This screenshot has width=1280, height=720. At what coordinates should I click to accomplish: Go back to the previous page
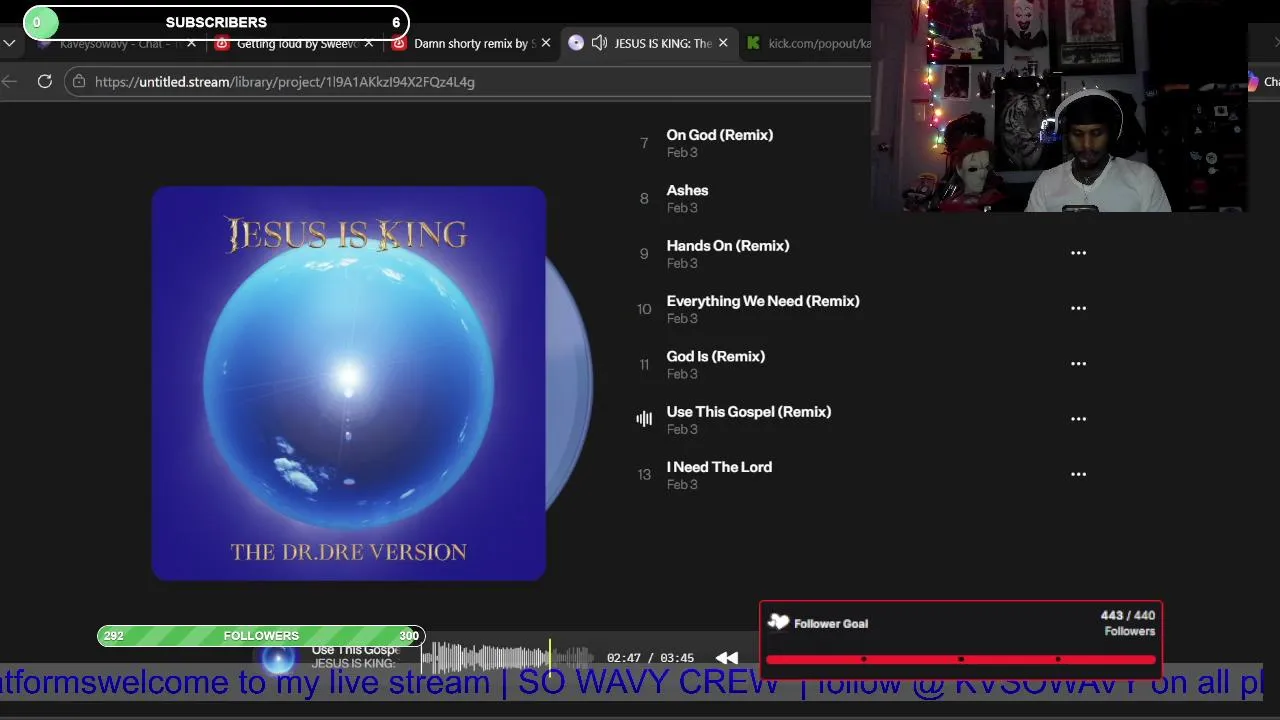coord(9,82)
